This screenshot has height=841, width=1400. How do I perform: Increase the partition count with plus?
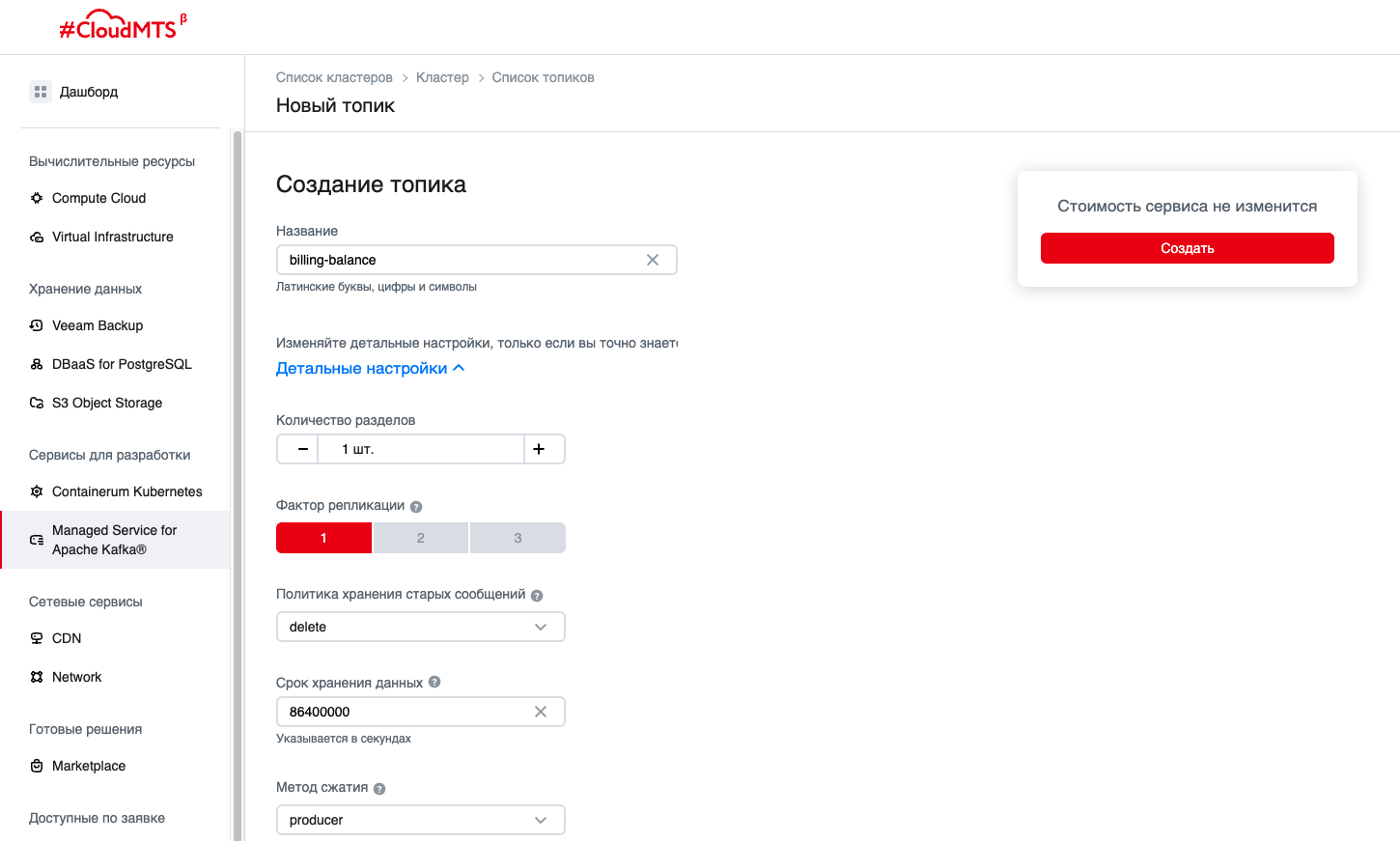(539, 449)
